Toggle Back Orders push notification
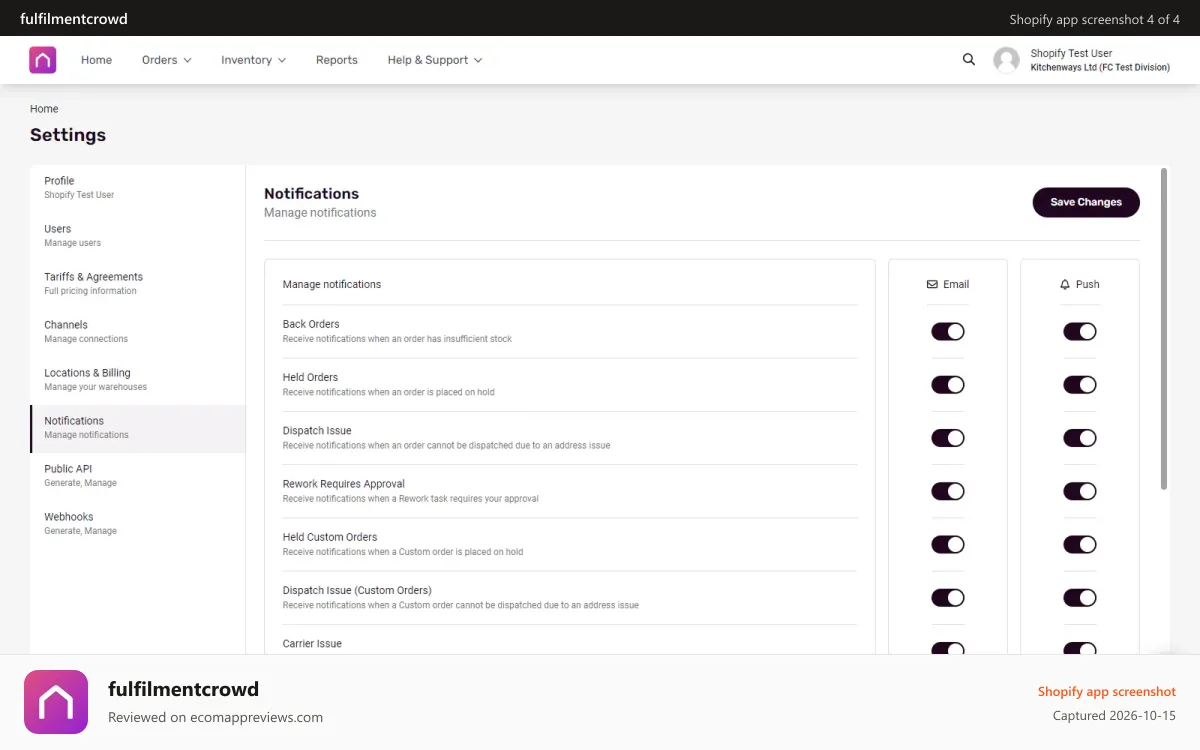The image size is (1200, 750). click(x=1080, y=331)
